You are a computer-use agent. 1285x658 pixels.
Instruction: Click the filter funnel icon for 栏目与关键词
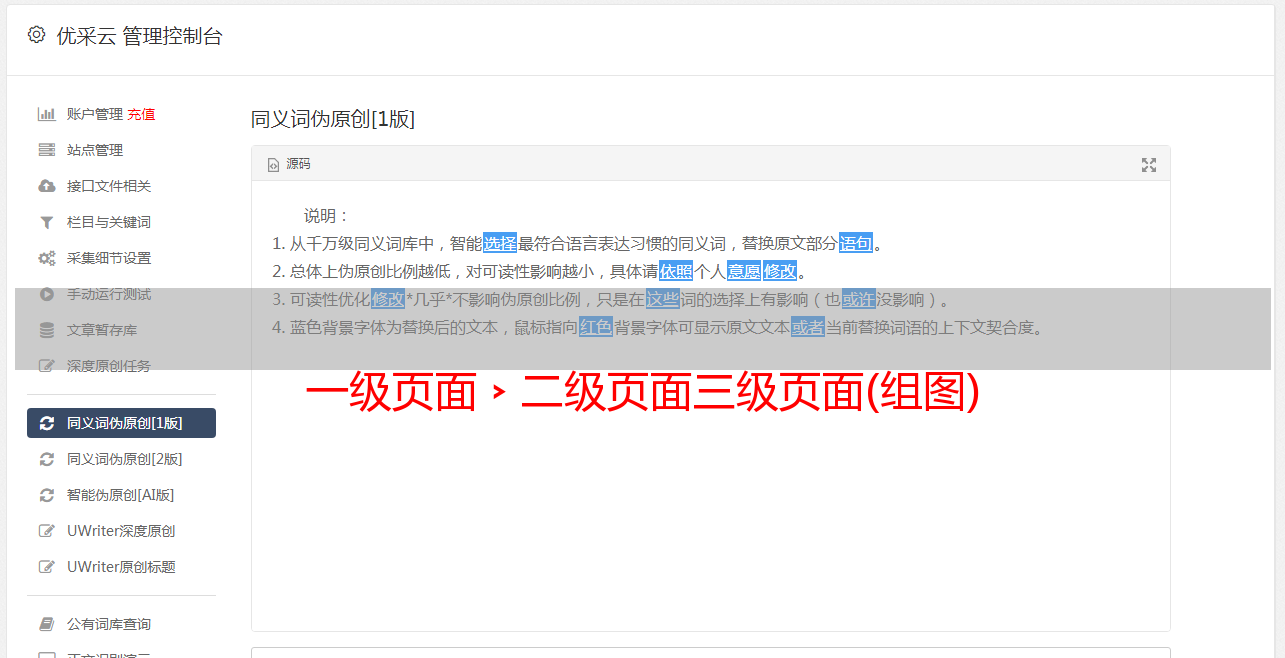point(46,222)
